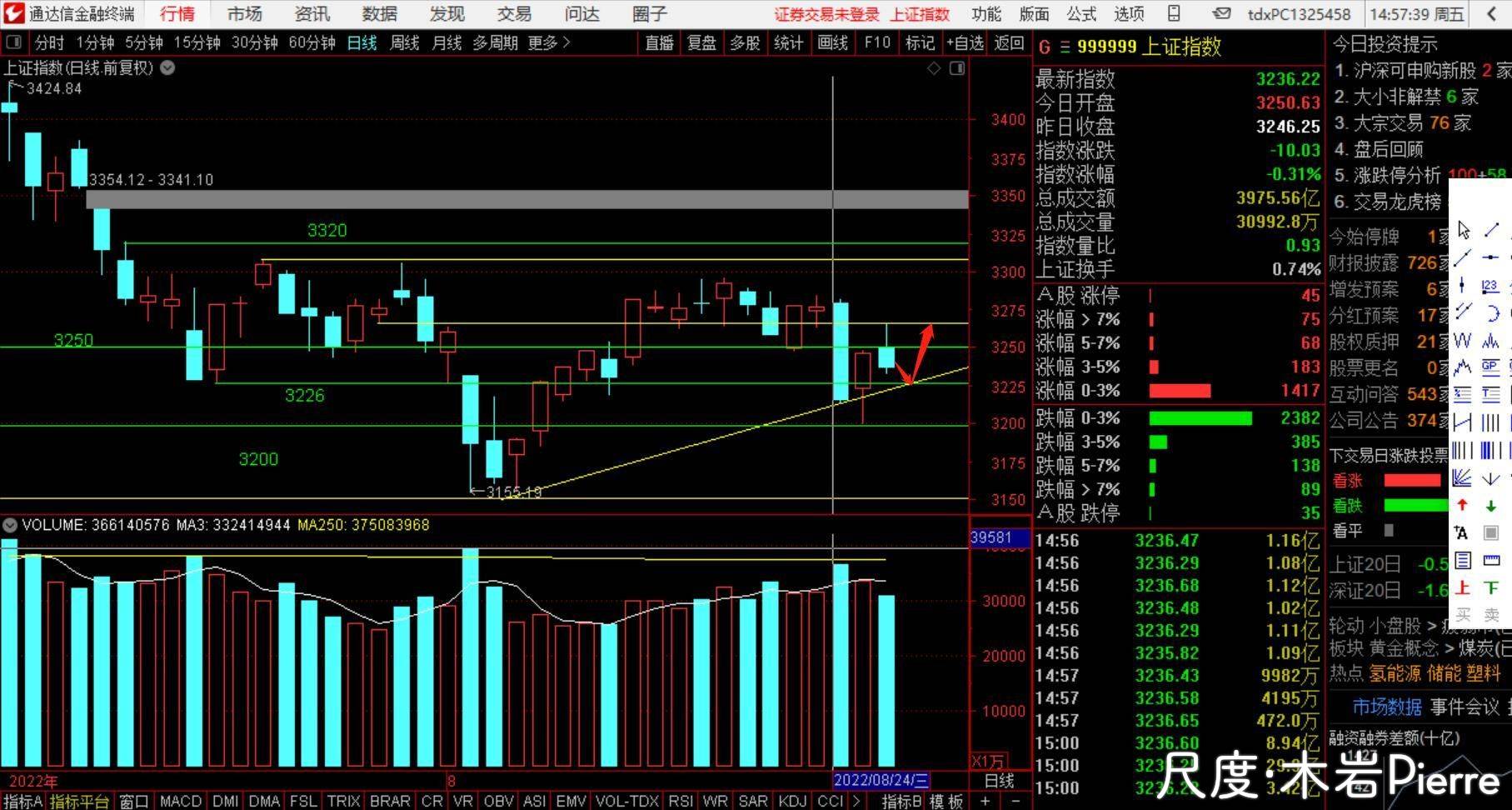This screenshot has height=810, width=1512.
Task: Open the mobile phone icon in title bar
Action: point(1174,13)
